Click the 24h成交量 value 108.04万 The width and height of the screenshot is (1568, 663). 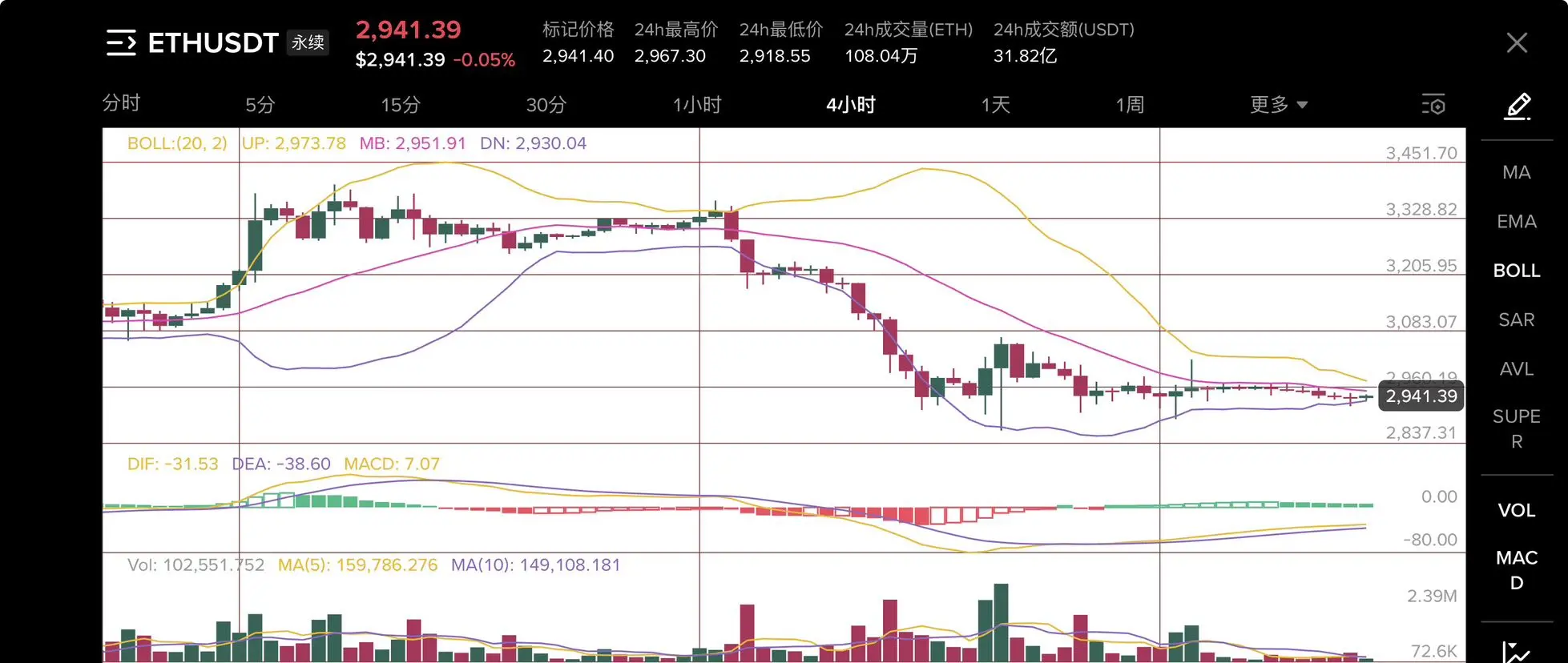[x=881, y=56]
